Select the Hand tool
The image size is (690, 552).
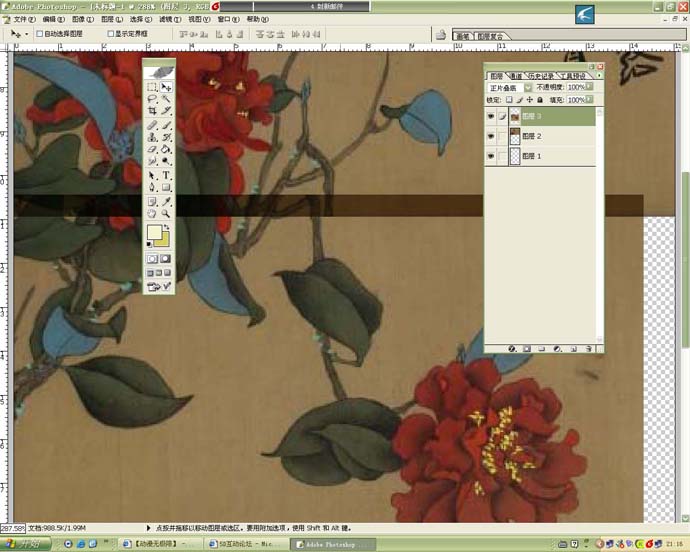pyautogui.click(x=152, y=214)
